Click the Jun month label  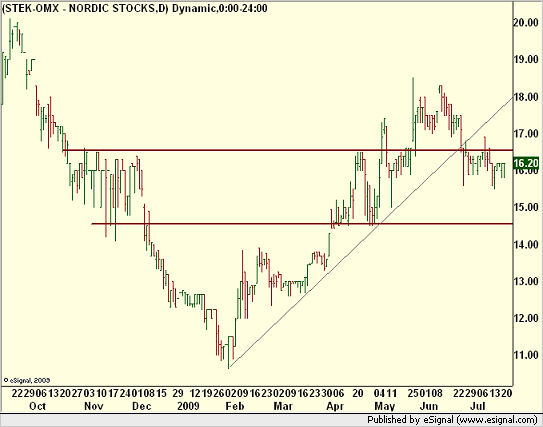tap(429, 406)
